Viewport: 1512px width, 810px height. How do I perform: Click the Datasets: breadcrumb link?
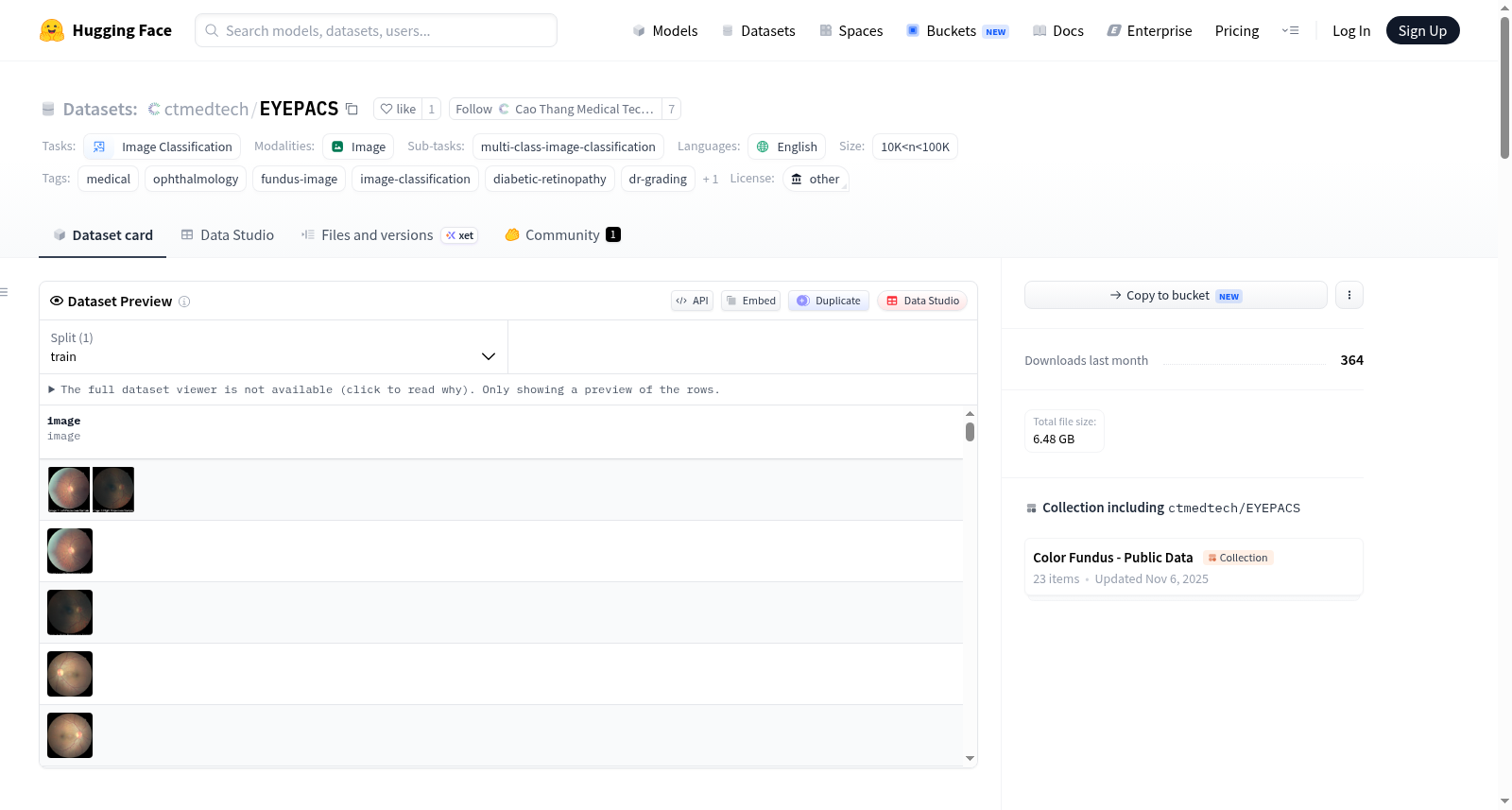[x=100, y=109]
